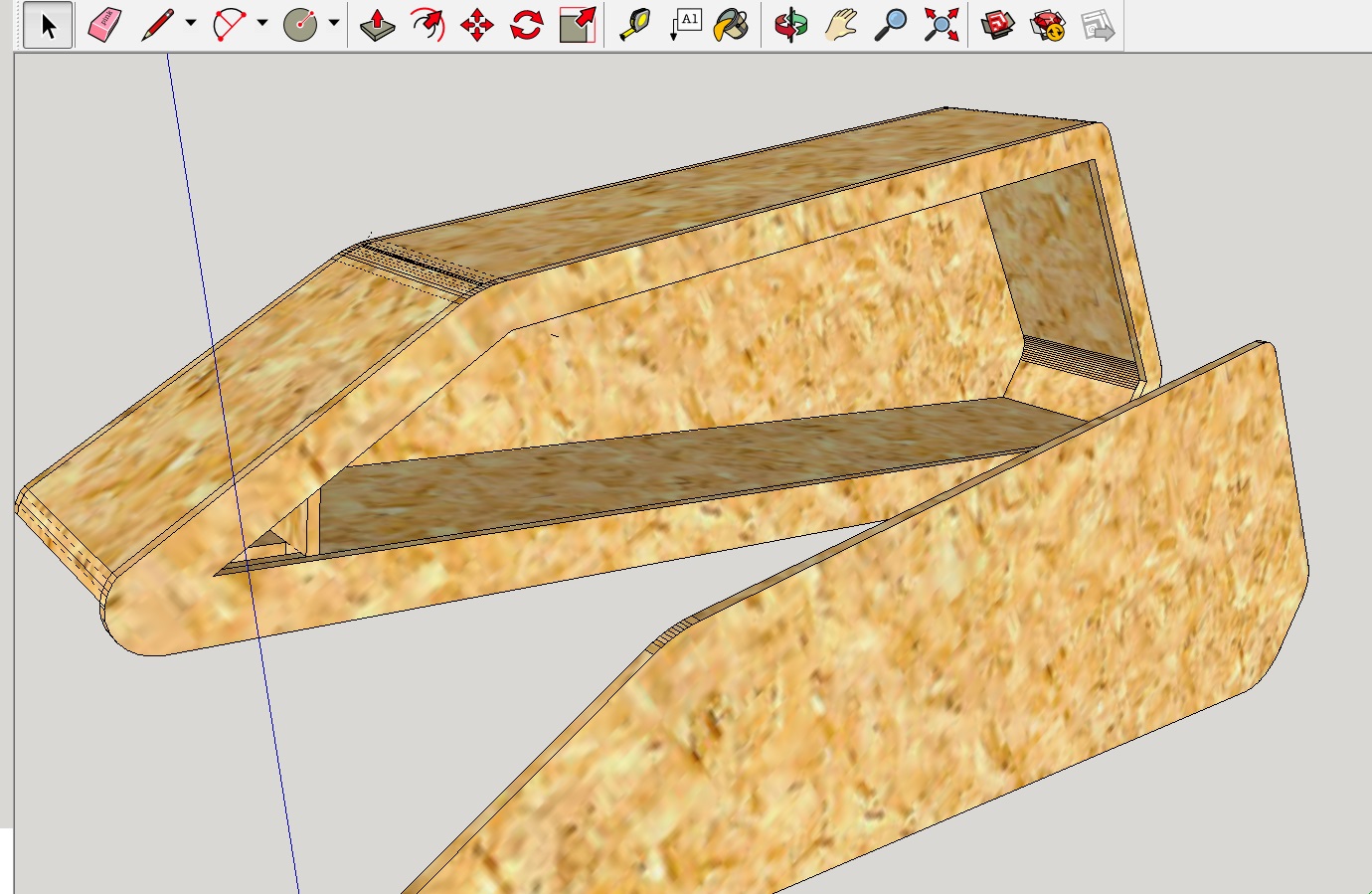
Task: Click the grayed-out Send to LayOut icon
Action: tap(1098, 25)
